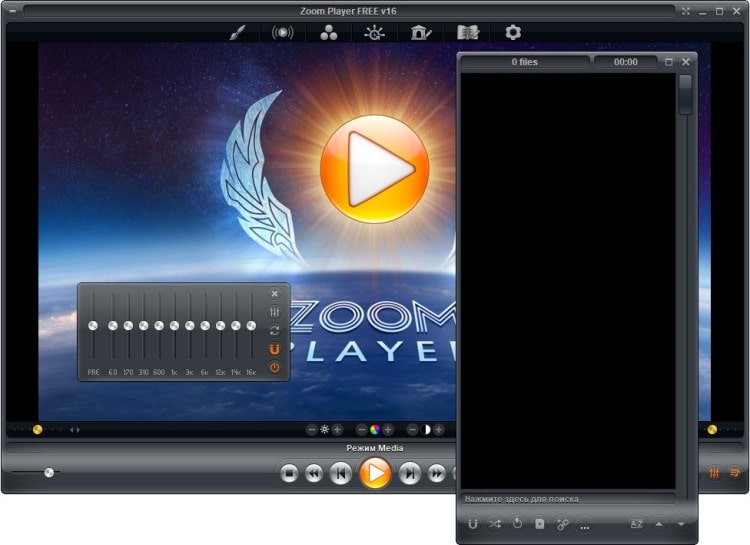Open settings gear in top toolbar
This screenshot has width=750, height=545.
[513, 33]
